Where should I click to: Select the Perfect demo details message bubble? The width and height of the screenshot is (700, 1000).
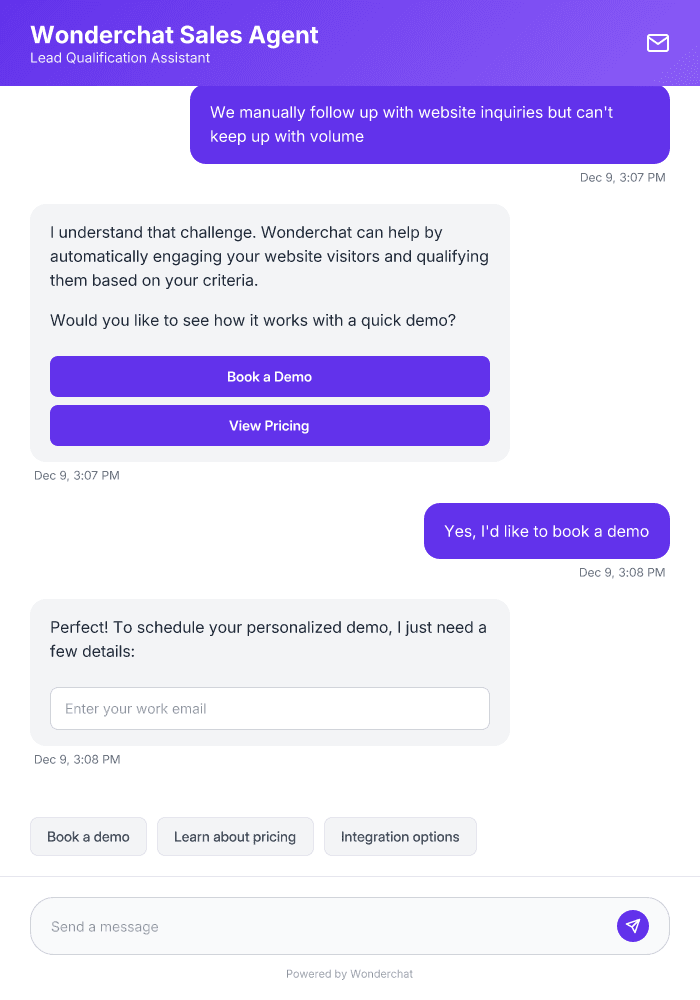click(x=268, y=639)
